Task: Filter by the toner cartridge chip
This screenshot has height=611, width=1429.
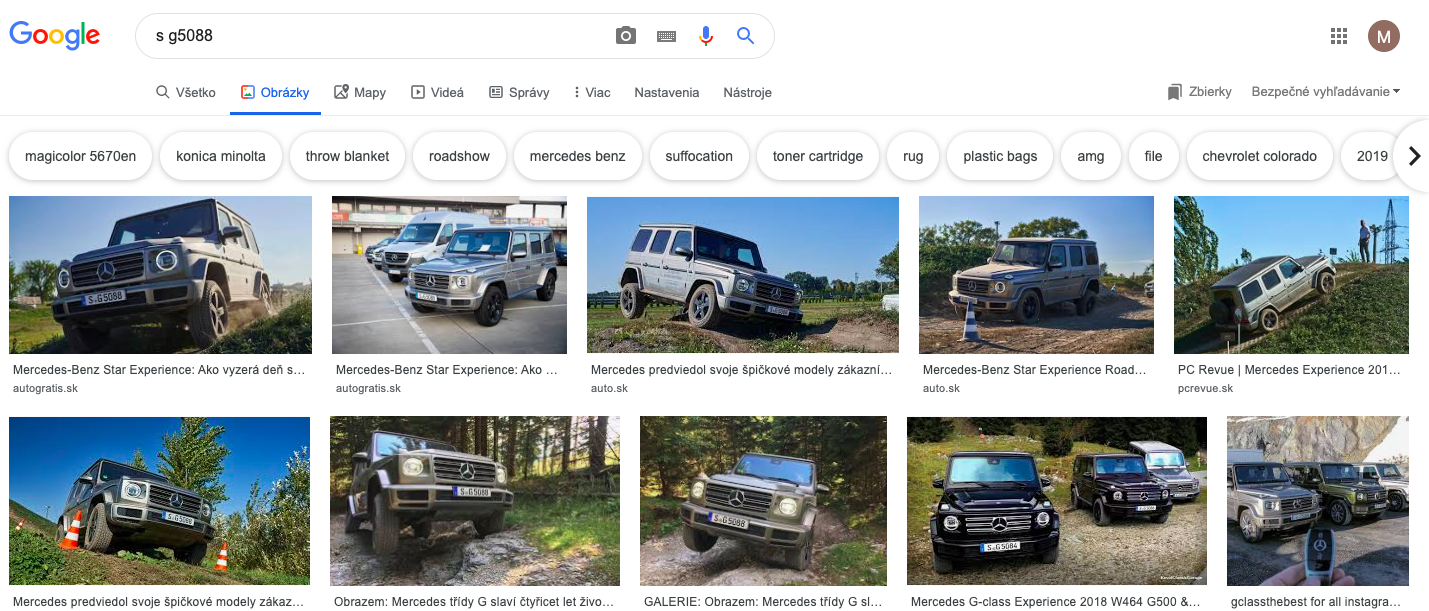Action: tap(818, 156)
